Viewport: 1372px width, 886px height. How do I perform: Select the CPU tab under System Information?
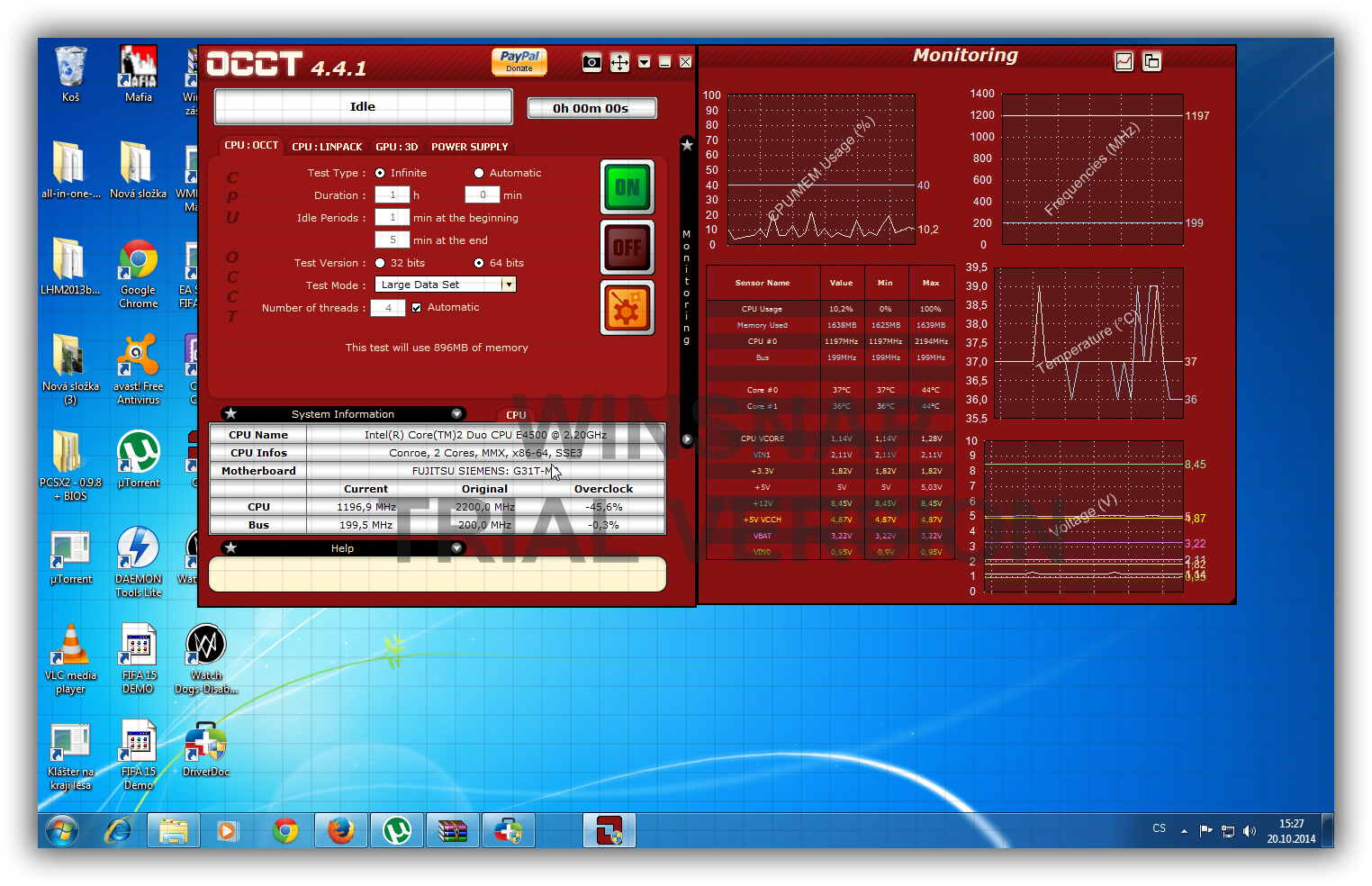pyautogui.click(x=516, y=415)
